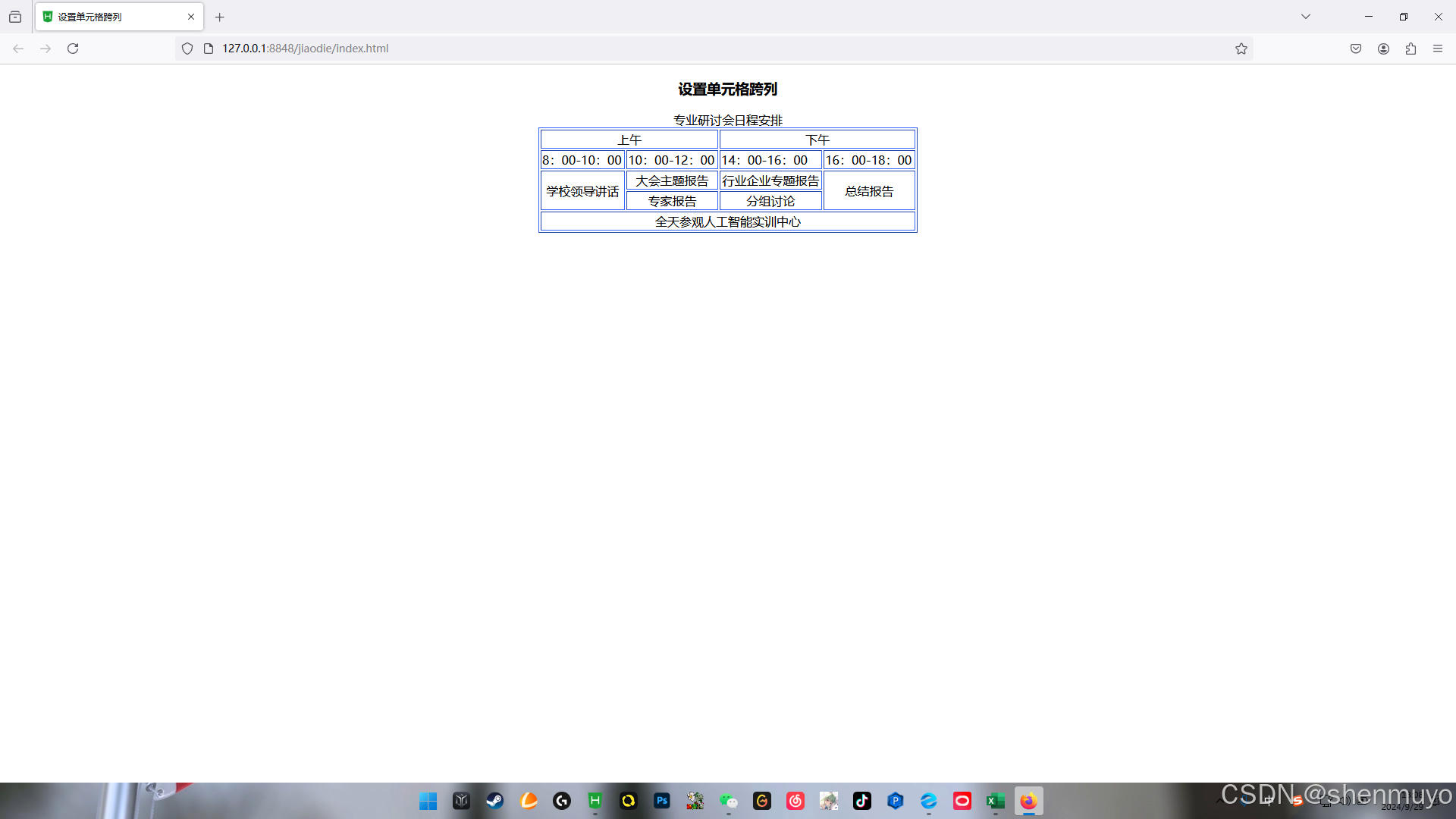The image size is (1456, 819).
Task: Open the extensions puzzle icon
Action: click(1410, 49)
